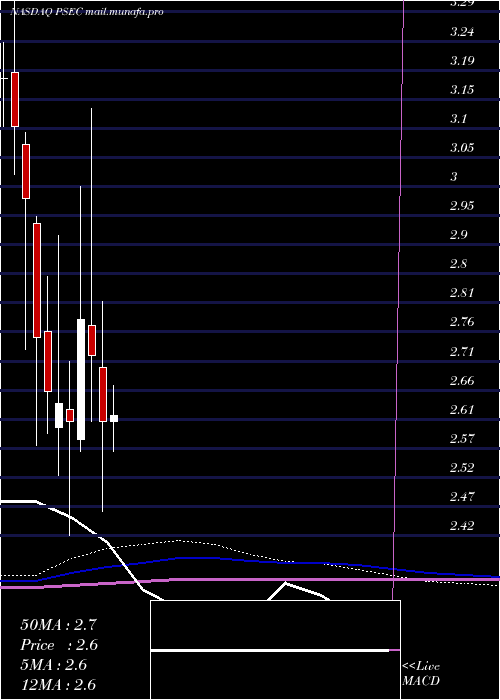Viewport: 500px width, 700px height.
Task: Select the 2.52 price axis label
Action: click(x=462, y=467)
